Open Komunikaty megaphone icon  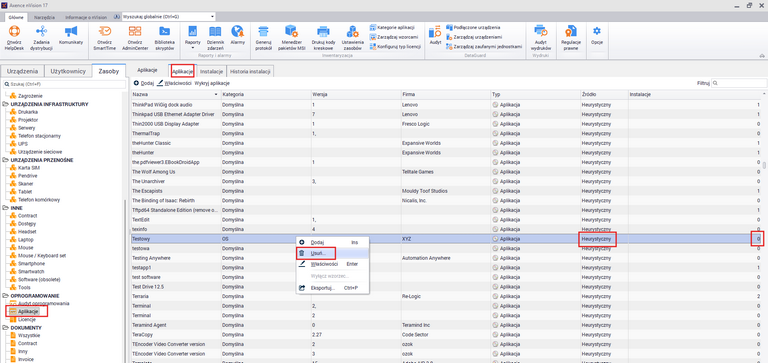click(71, 35)
